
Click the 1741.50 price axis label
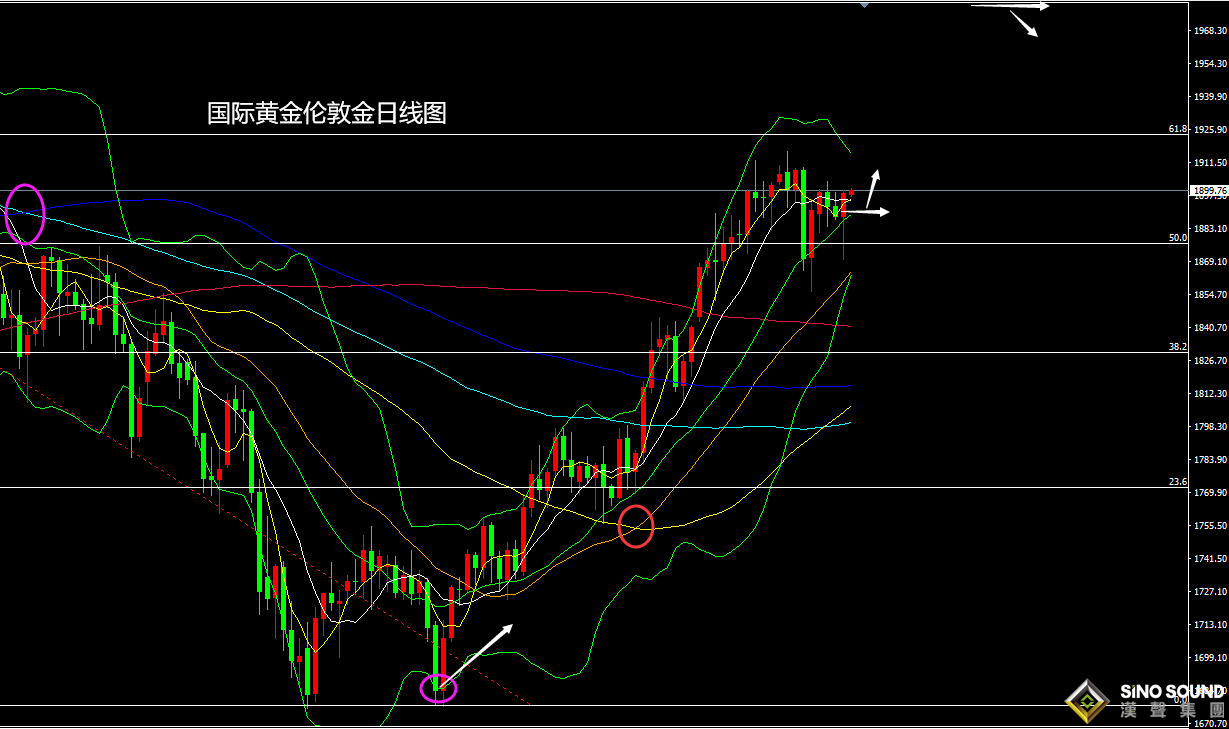click(x=1210, y=559)
